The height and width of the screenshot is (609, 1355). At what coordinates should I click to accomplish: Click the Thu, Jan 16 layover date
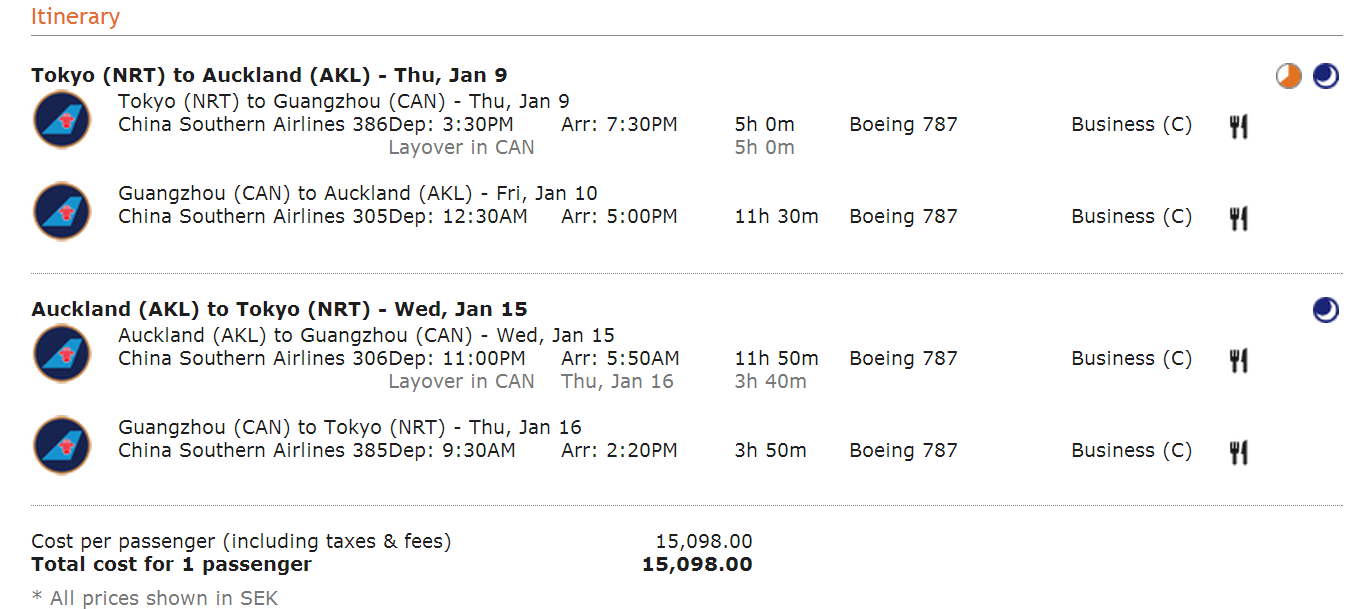click(617, 381)
